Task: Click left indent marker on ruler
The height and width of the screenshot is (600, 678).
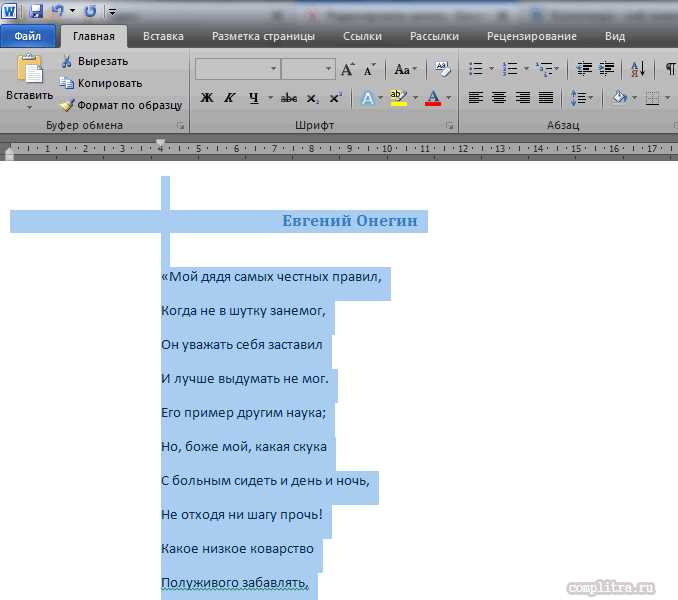Action: pos(9,154)
